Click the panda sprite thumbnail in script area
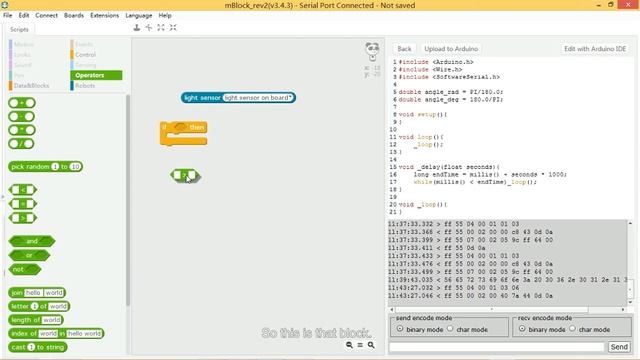Viewport: 640px width, 360px height. tap(372, 51)
